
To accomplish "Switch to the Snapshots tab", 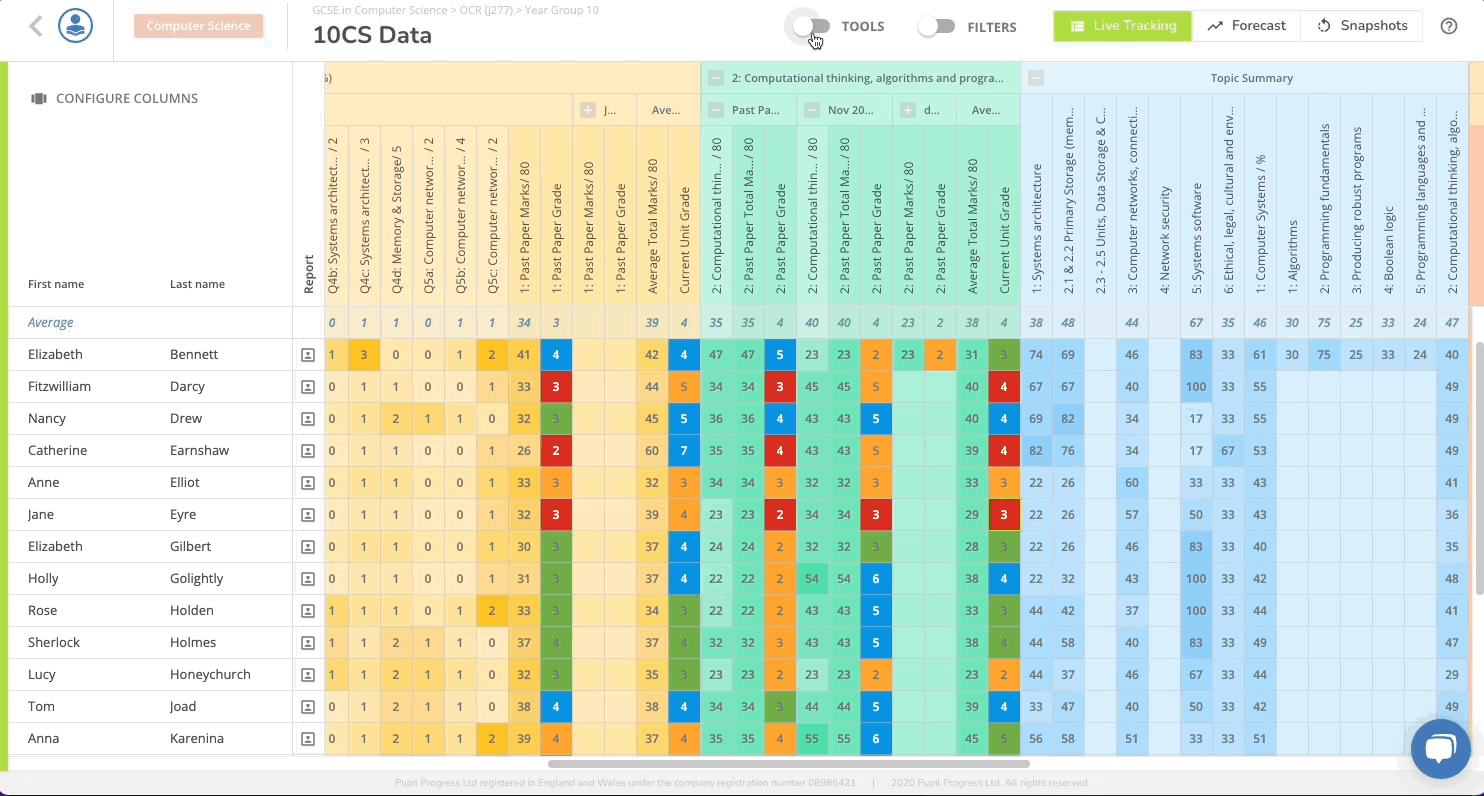I will 1362,26.
